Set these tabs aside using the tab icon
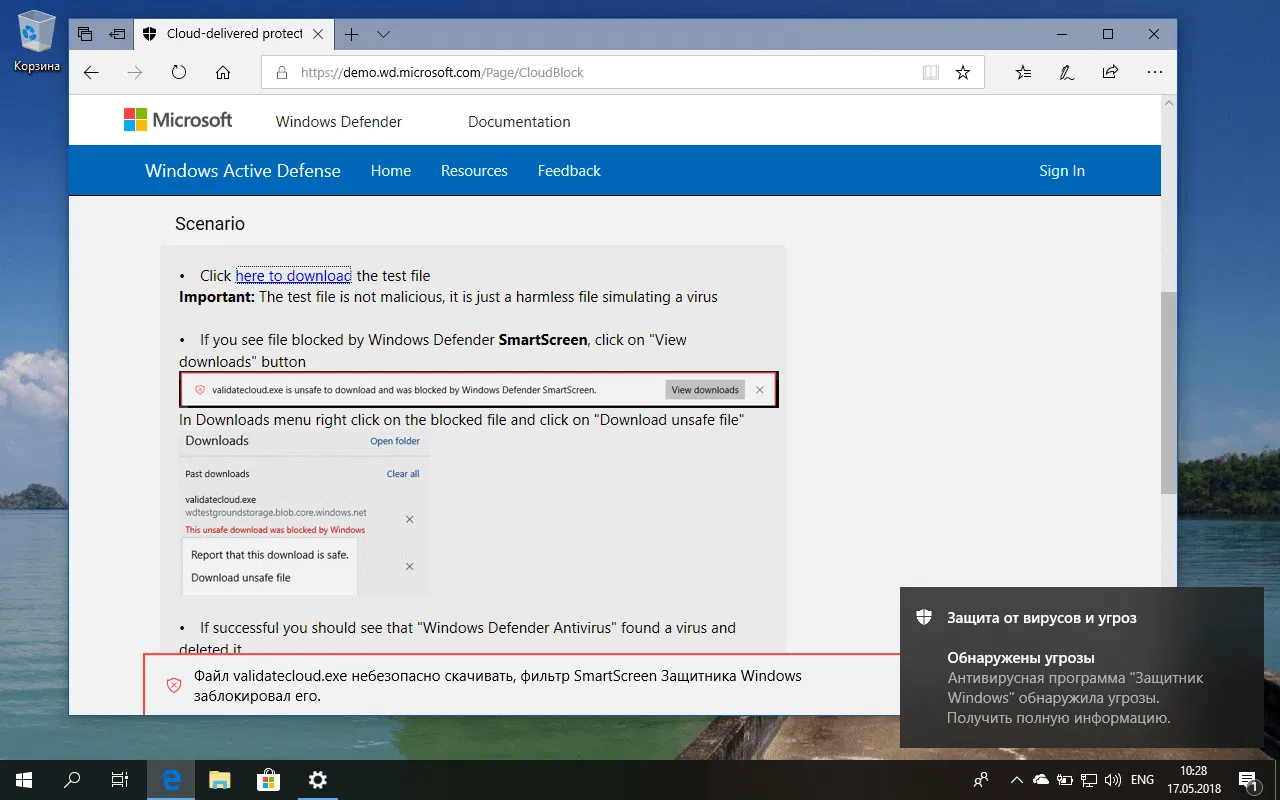Viewport: 1280px width, 800px height. coord(117,34)
